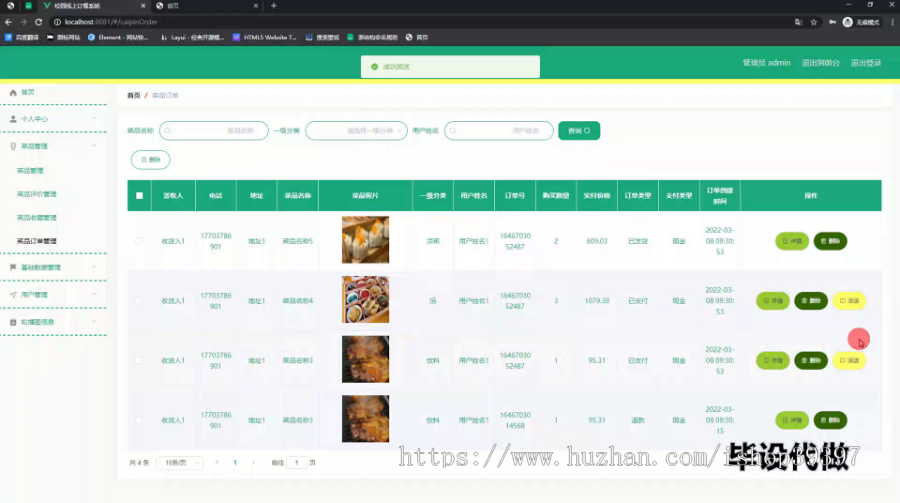This screenshot has height=503, width=900.
Task: Select page 1 in the pagination
Action: [x=235, y=463]
